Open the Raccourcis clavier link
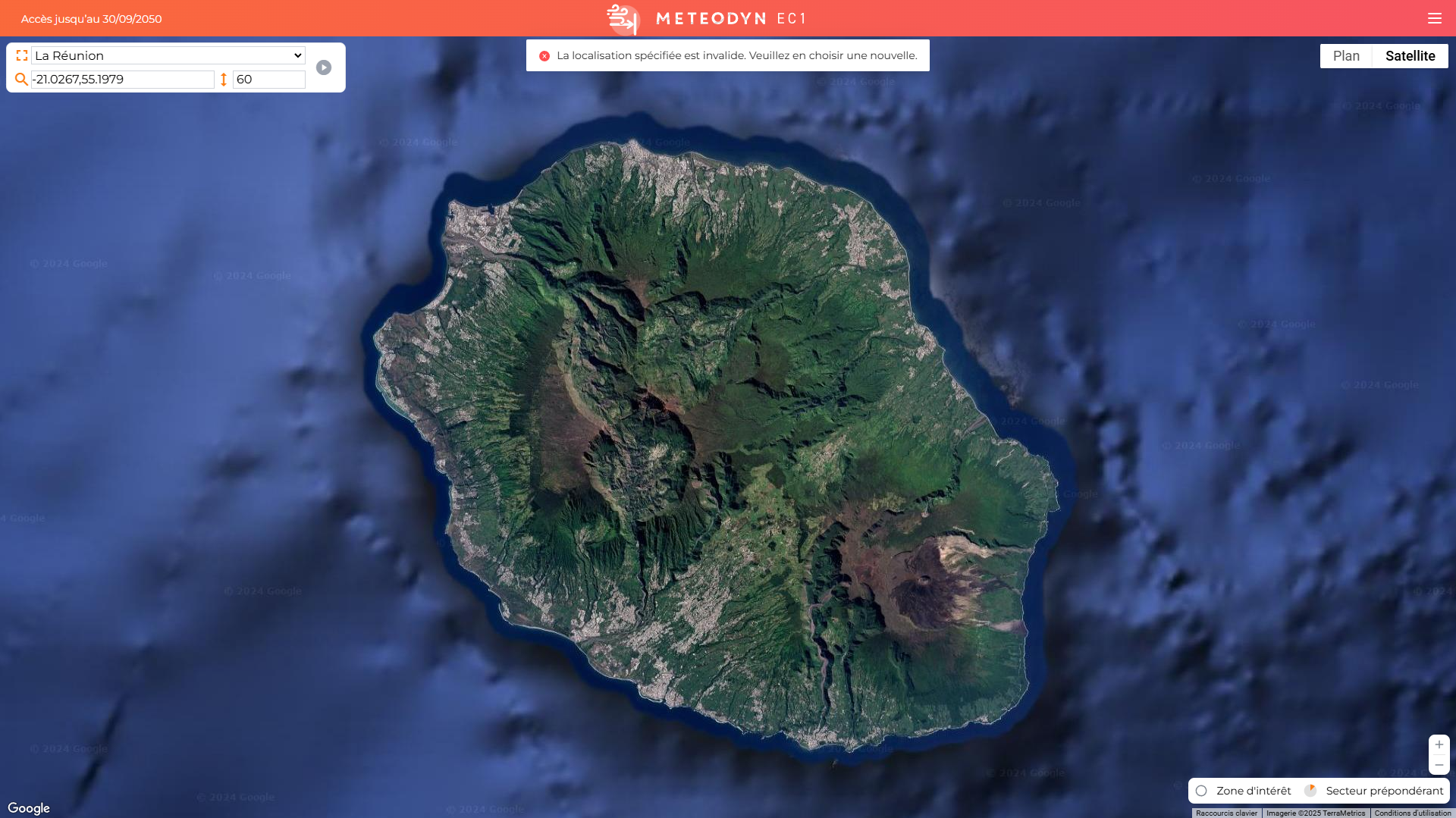This screenshot has width=1456, height=818. [x=1226, y=813]
